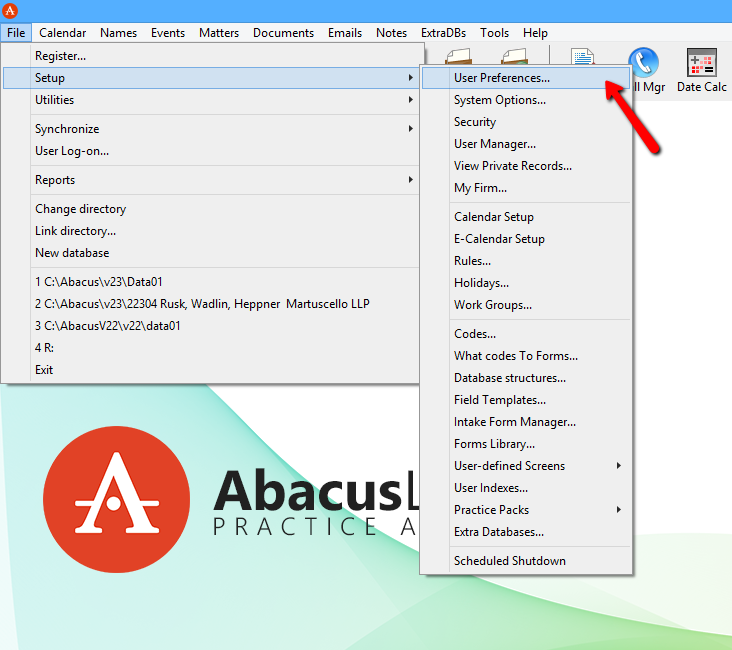
Task: Open the Events menu
Action: [168, 33]
